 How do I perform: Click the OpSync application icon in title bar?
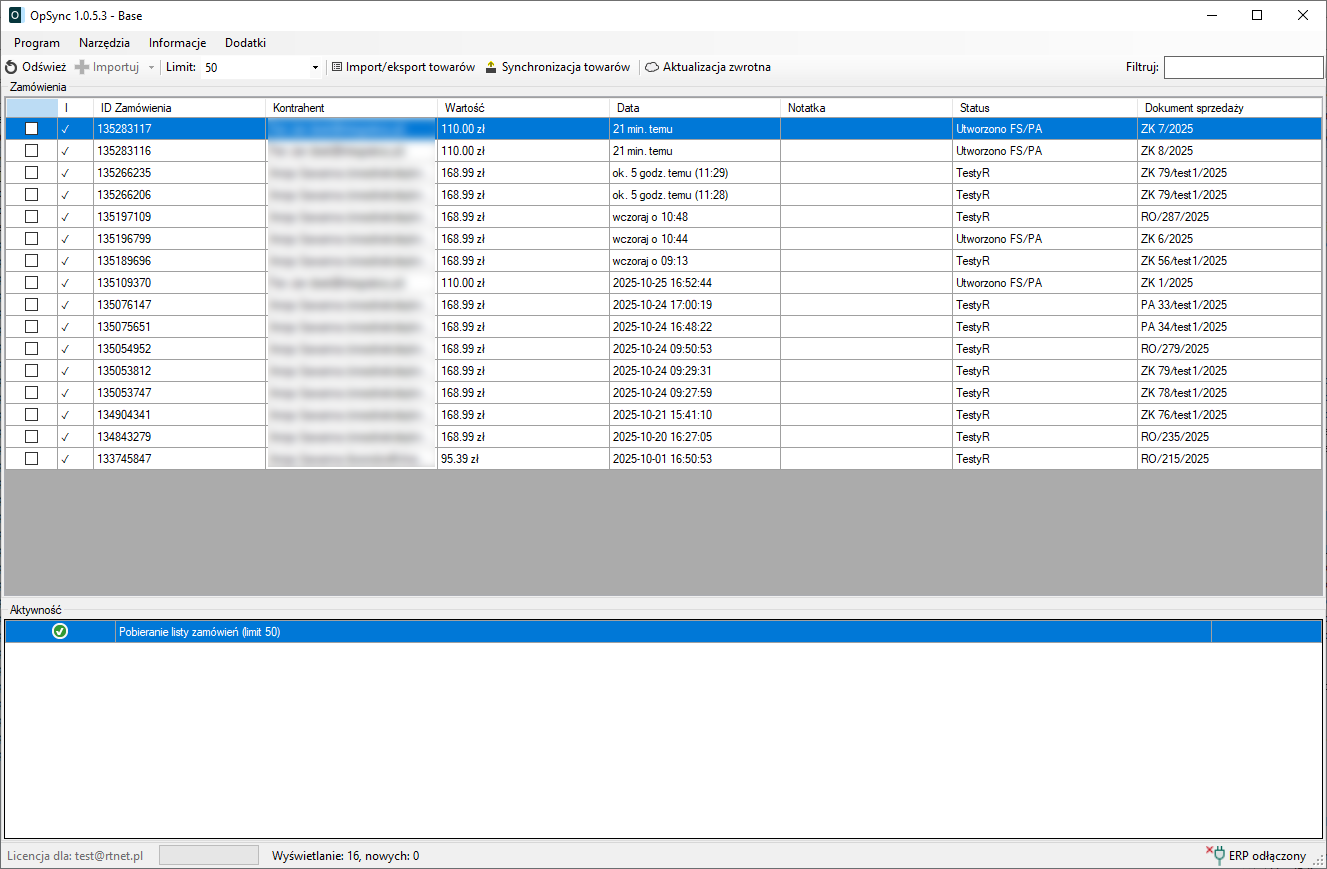click(15, 15)
